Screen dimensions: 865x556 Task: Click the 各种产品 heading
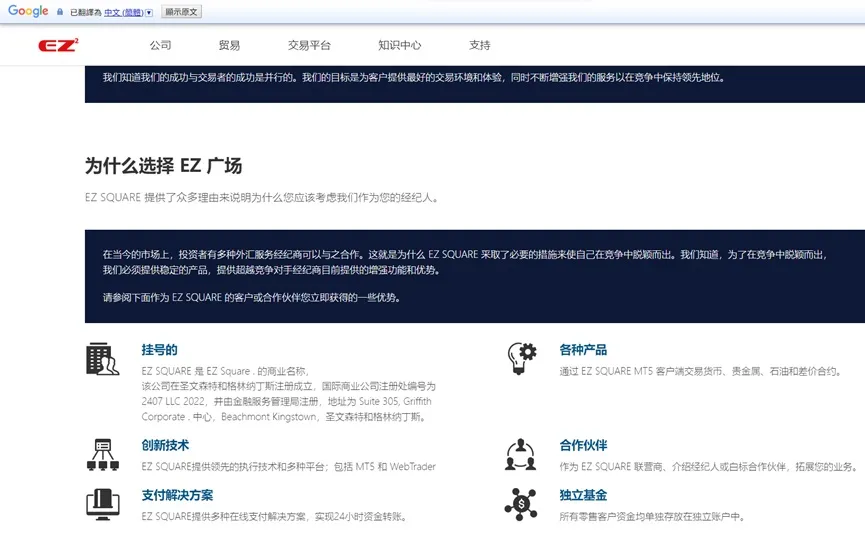[x=583, y=350]
